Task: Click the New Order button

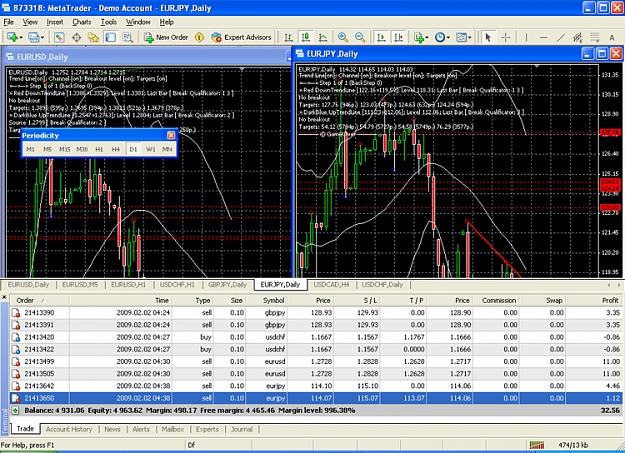Action: (x=166, y=37)
